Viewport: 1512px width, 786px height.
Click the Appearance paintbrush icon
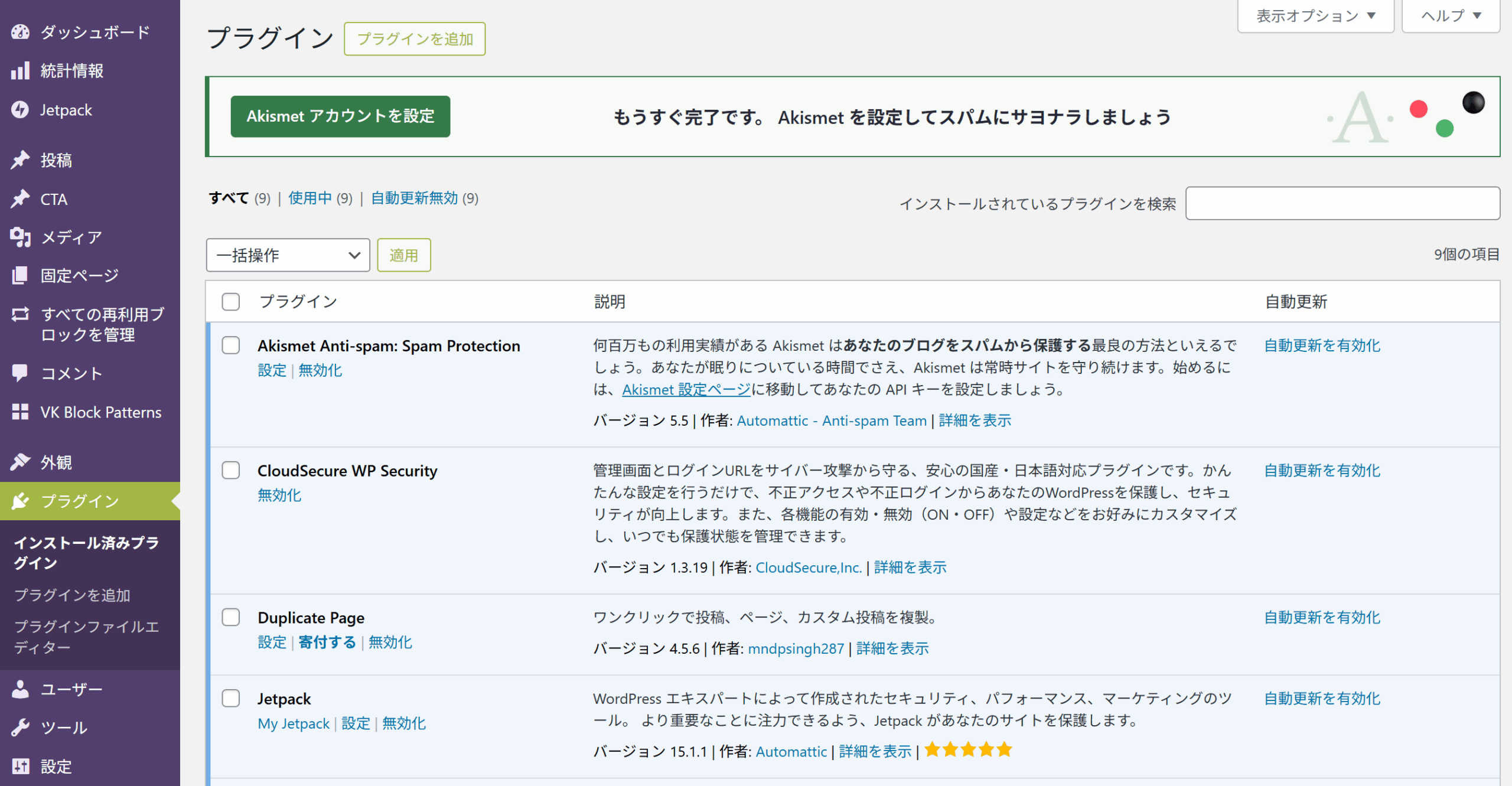(x=20, y=462)
